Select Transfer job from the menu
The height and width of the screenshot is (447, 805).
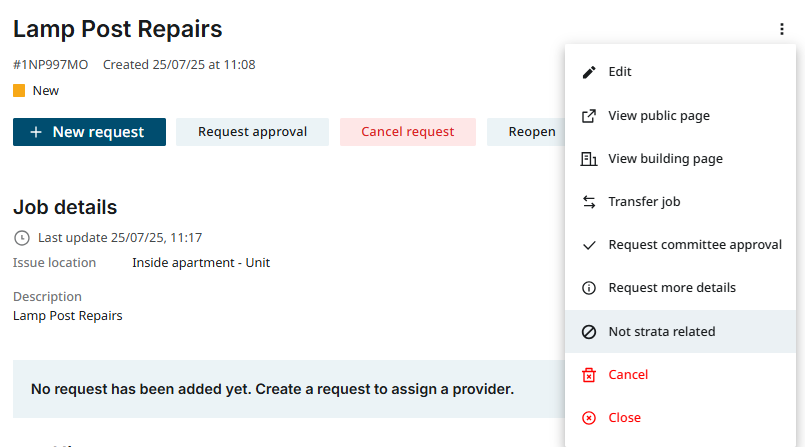644,202
